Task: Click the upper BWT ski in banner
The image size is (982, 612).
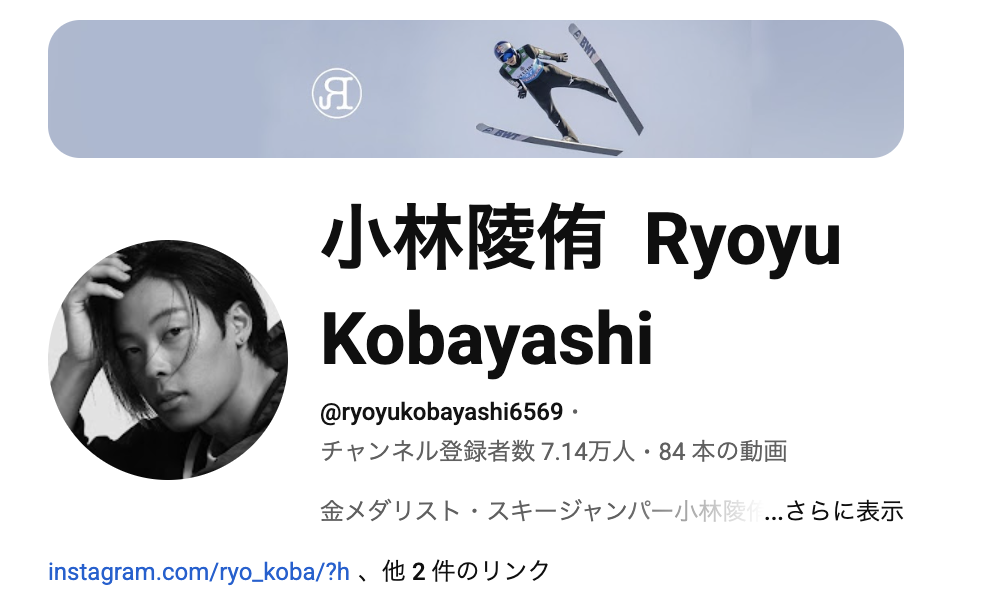Action: pos(606,79)
